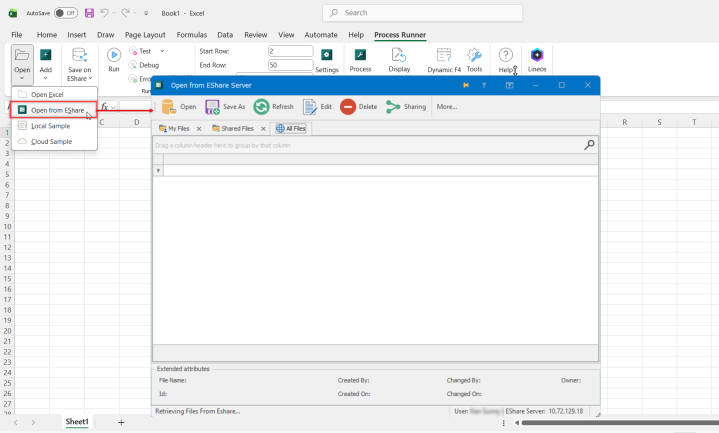Switch to the Draw ribbon tab
The width and height of the screenshot is (719, 433).
105,35
